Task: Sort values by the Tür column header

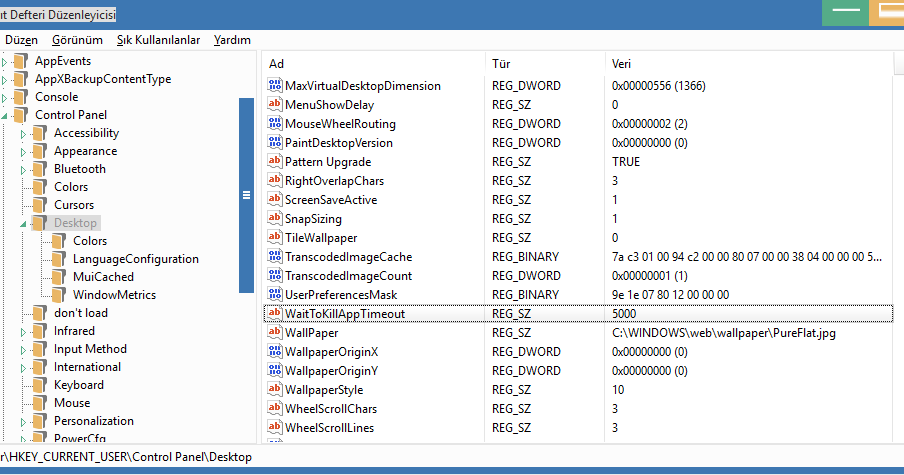Action: [x=545, y=63]
